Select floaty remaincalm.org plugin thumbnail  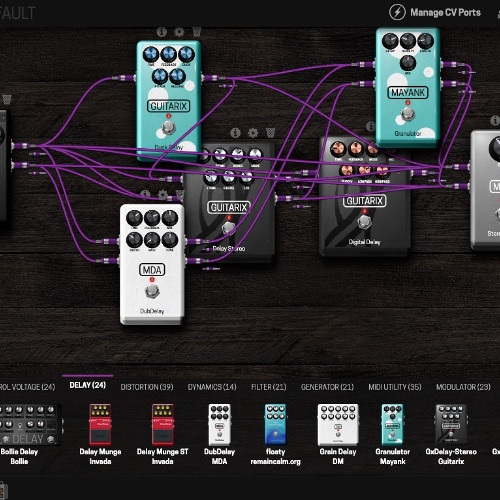tap(275, 425)
